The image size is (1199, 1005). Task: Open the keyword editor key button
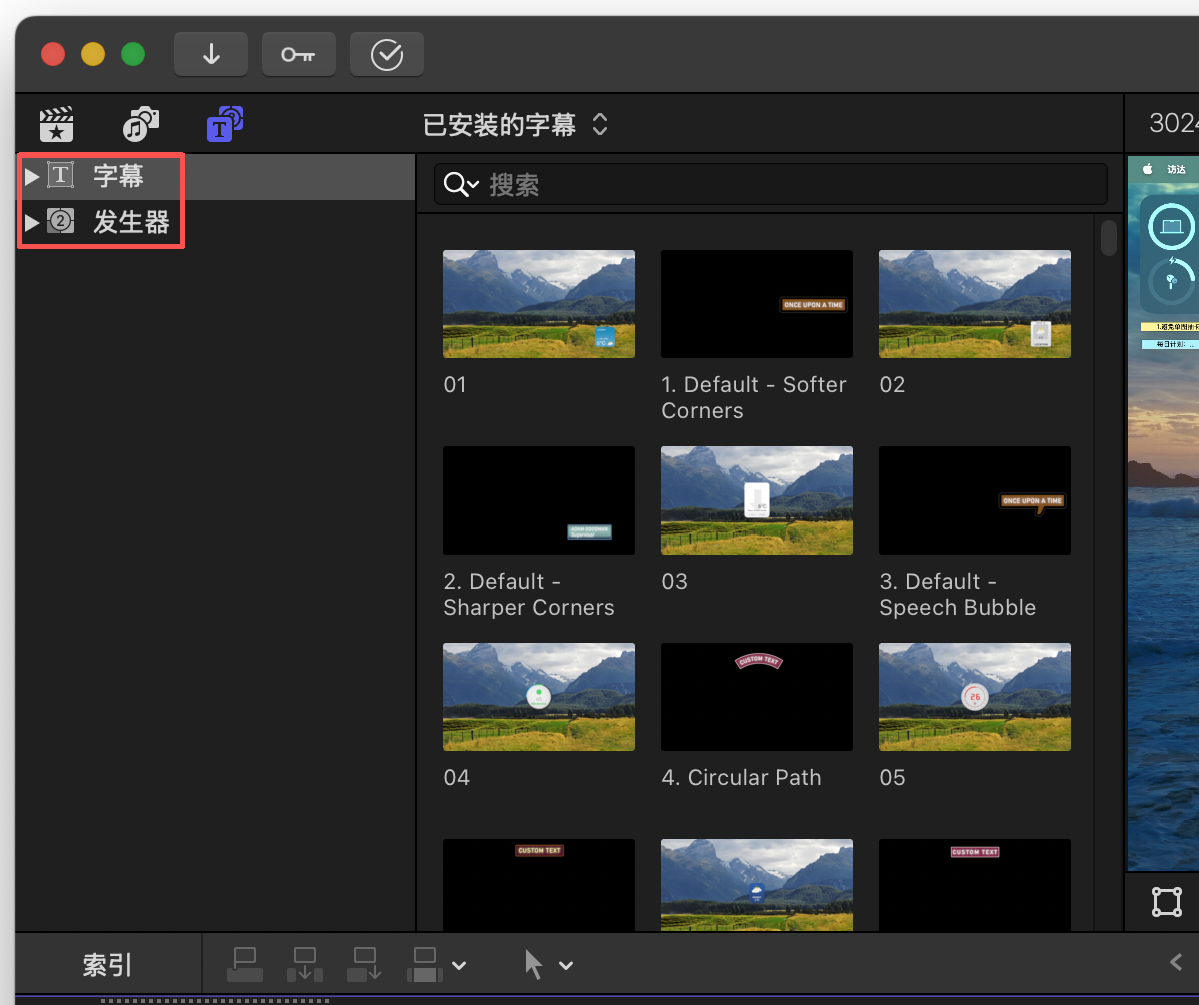click(x=299, y=54)
